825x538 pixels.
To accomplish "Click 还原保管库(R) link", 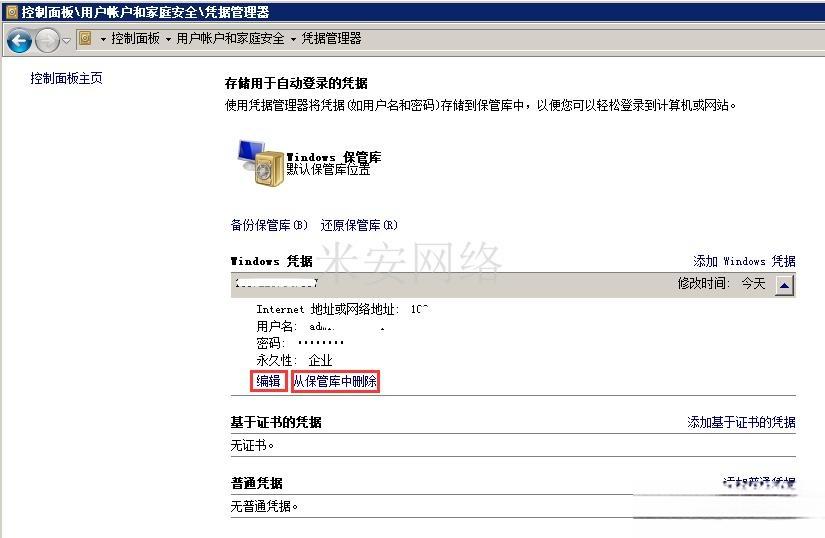I will (359, 225).
